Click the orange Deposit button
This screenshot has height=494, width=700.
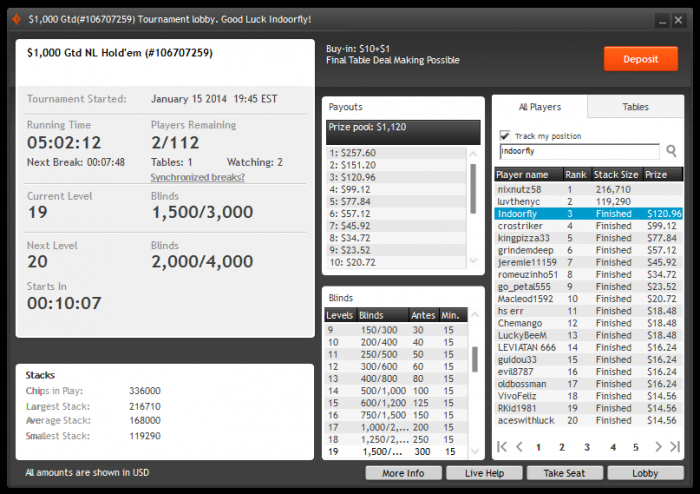(x=641, y=59)
